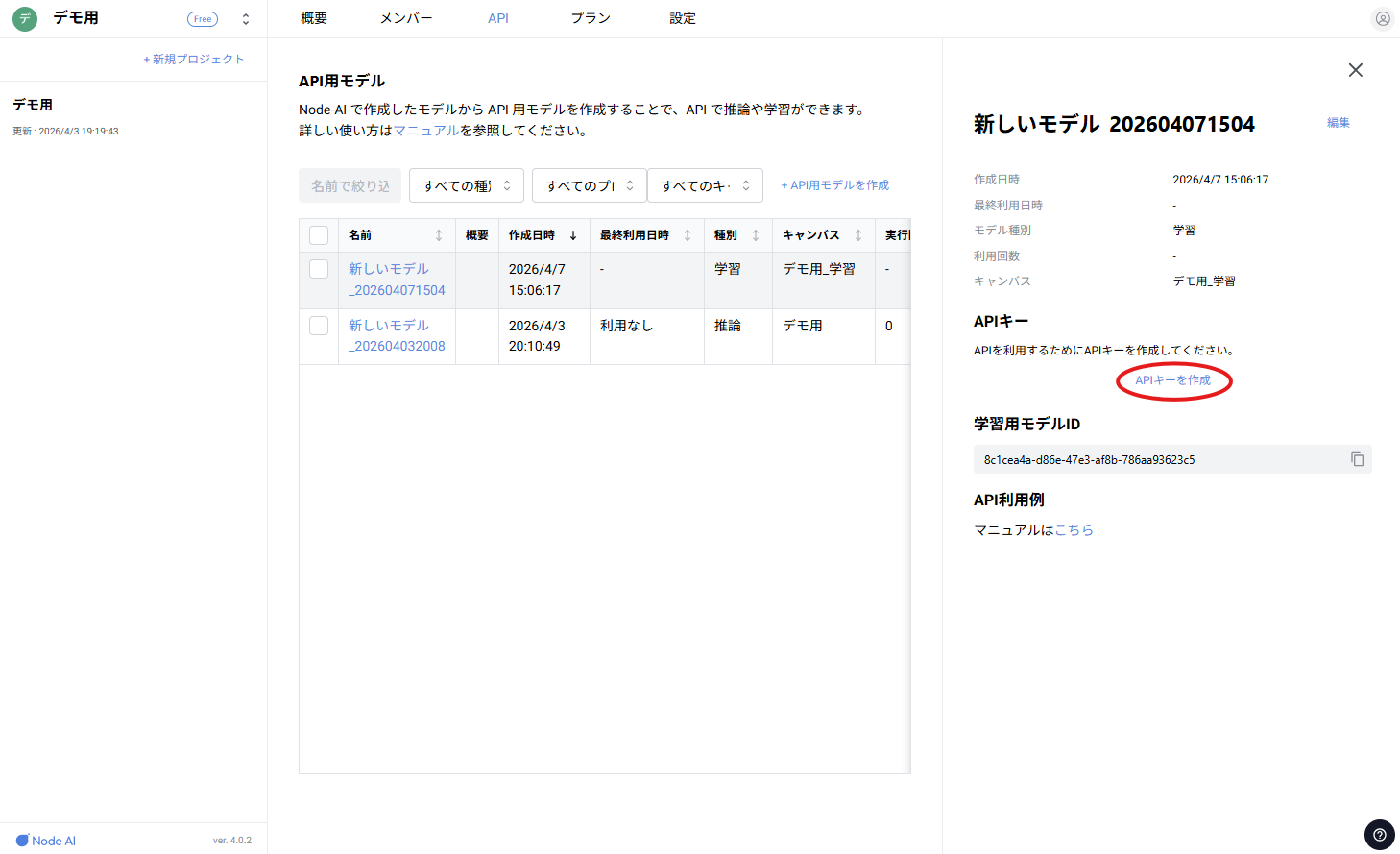Open the user account avatar menu

pos(1382,18)
